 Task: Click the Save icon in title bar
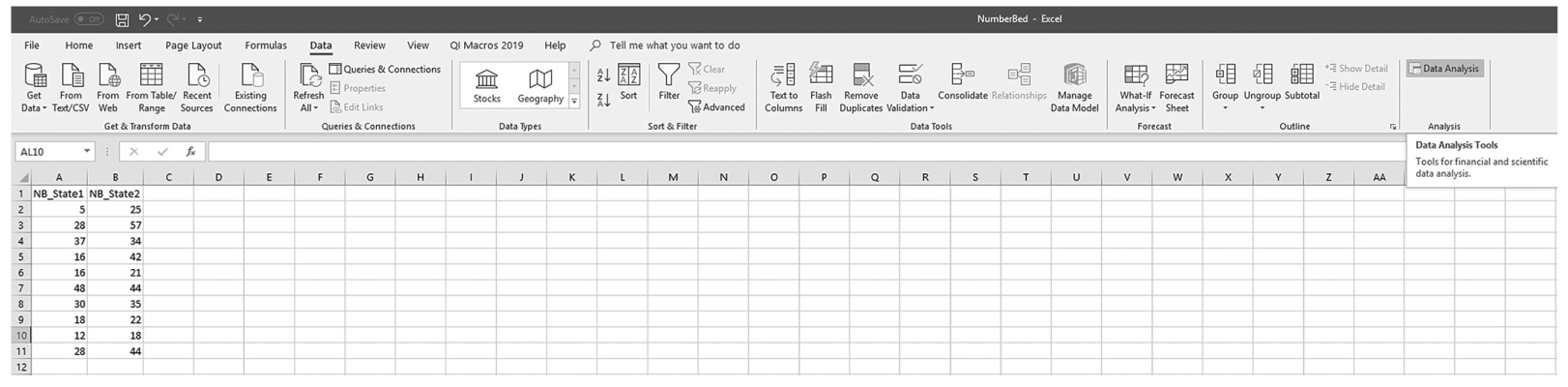(122, 19)
